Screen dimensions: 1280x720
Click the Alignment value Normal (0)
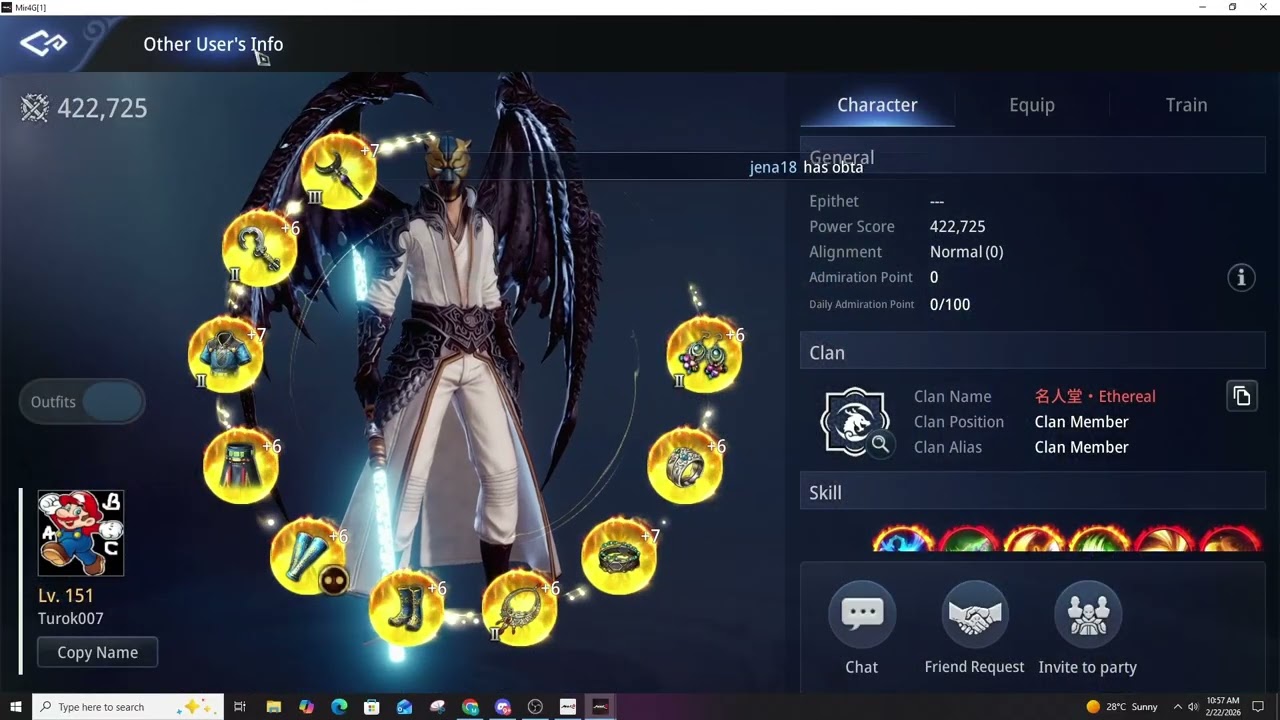pos(966,252)
